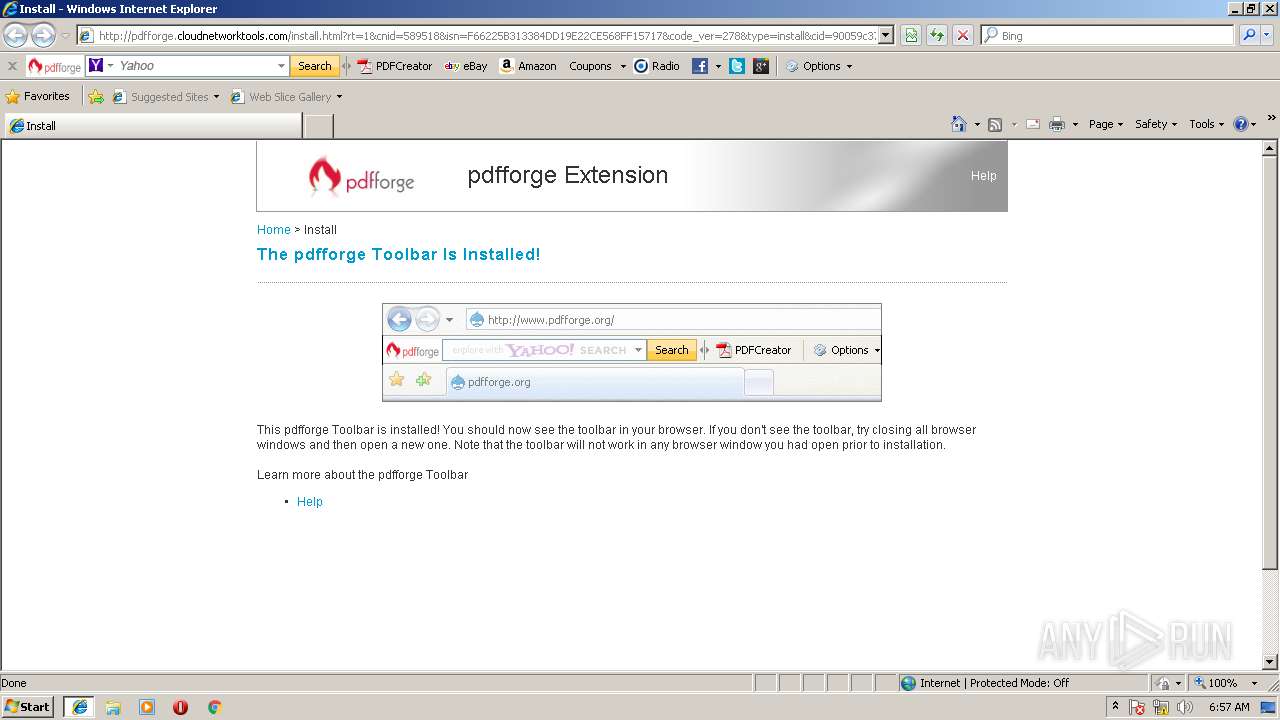Click the Help link in the bulleted list
This screenshot has height=720, width=1280.
(x=310, y=502)
